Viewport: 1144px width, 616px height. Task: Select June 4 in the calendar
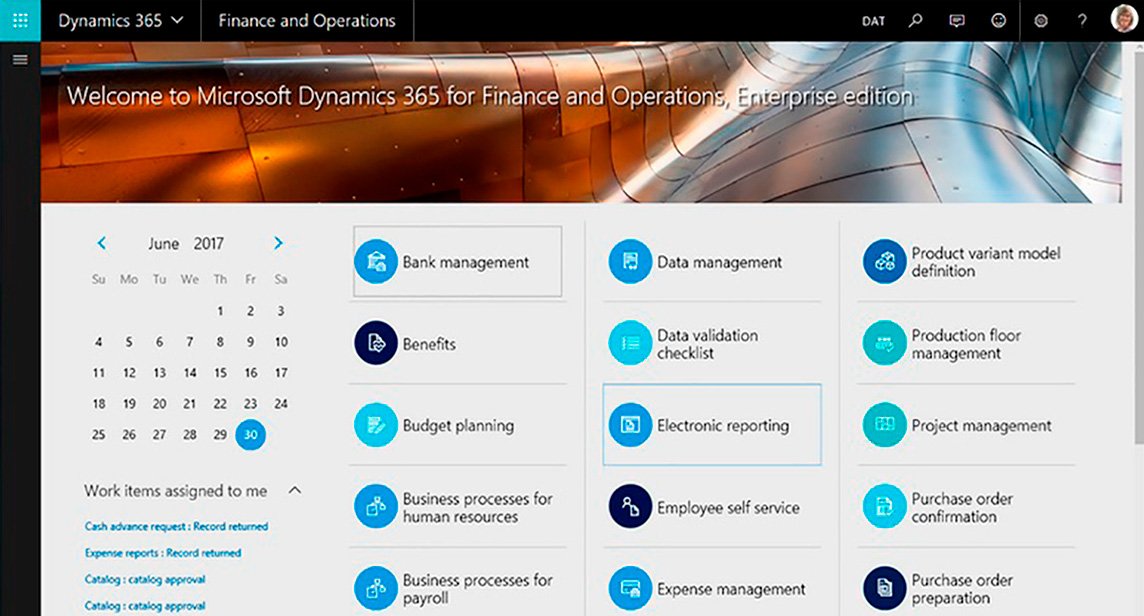[98, 342]
